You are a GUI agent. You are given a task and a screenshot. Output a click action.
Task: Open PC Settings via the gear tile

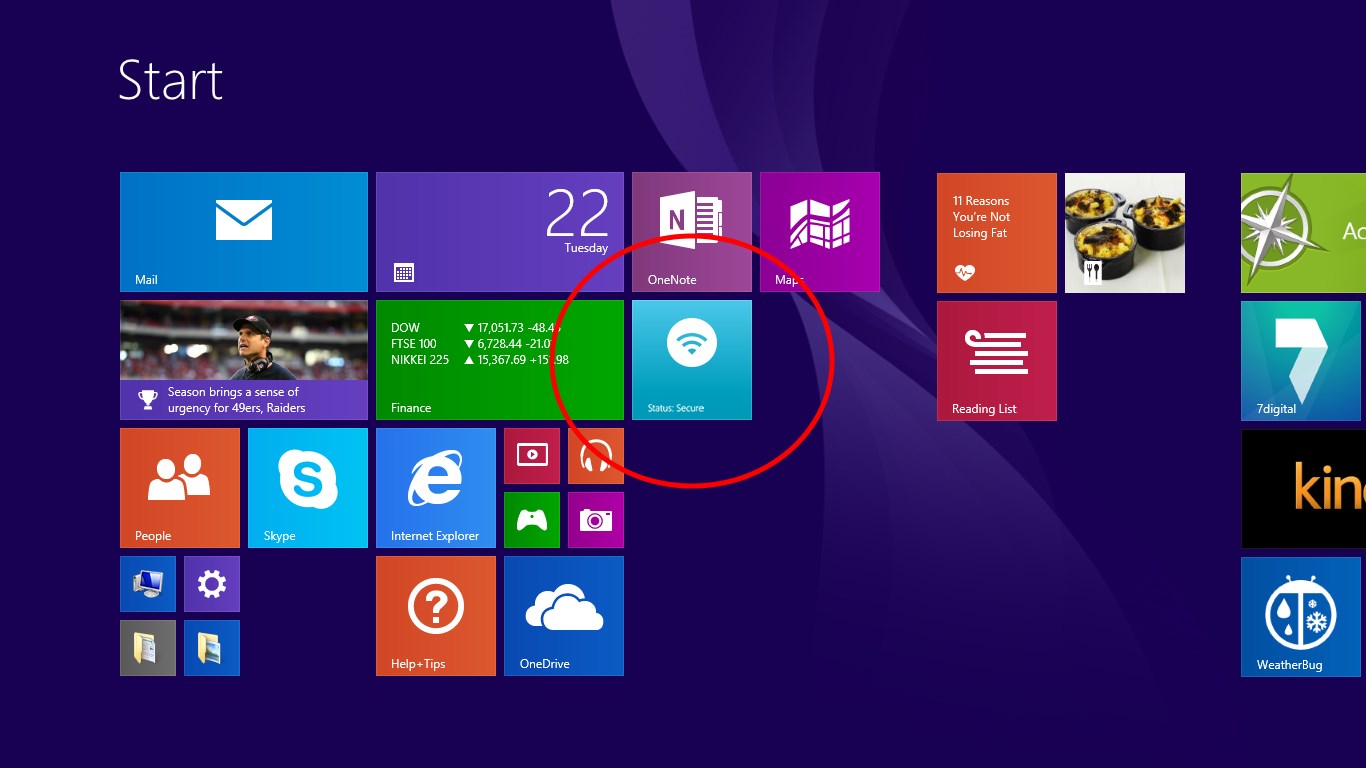pos(211,583)
